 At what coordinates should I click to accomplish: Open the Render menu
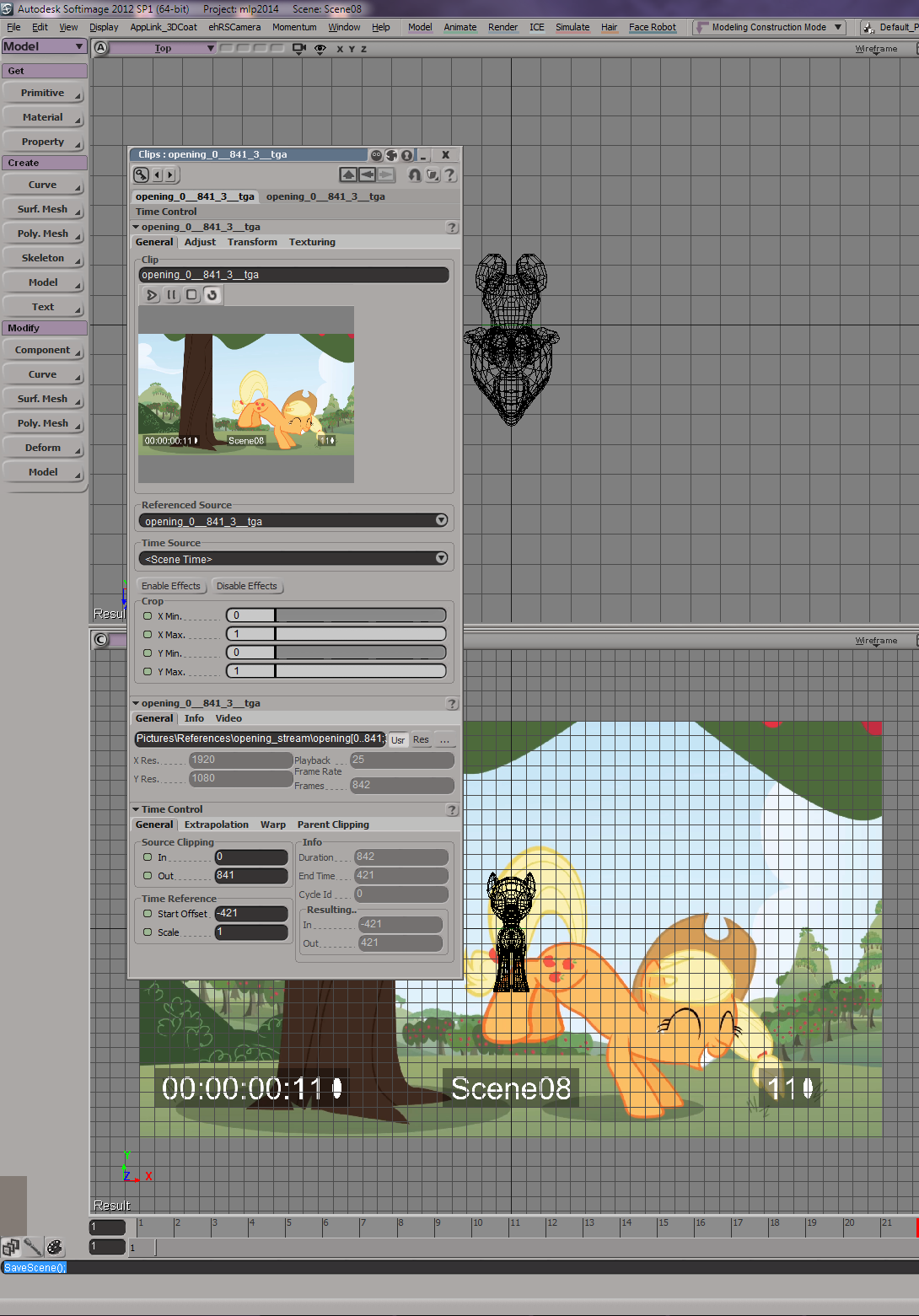tap(502, 27)
